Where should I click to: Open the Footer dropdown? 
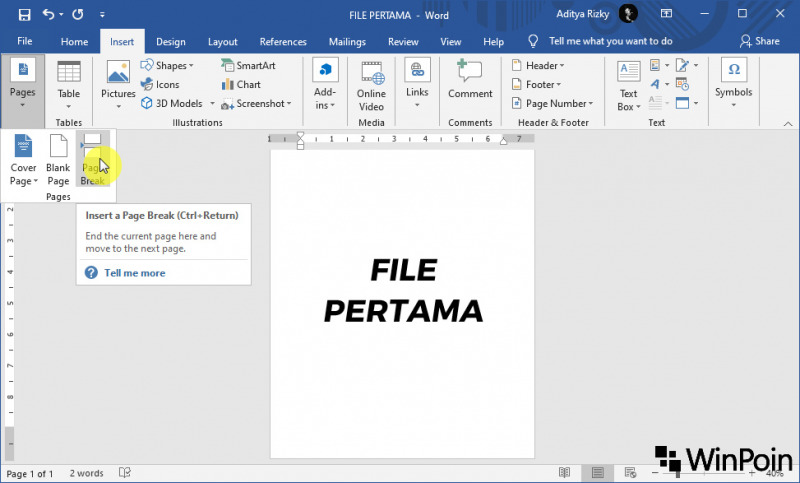[536, 85]
